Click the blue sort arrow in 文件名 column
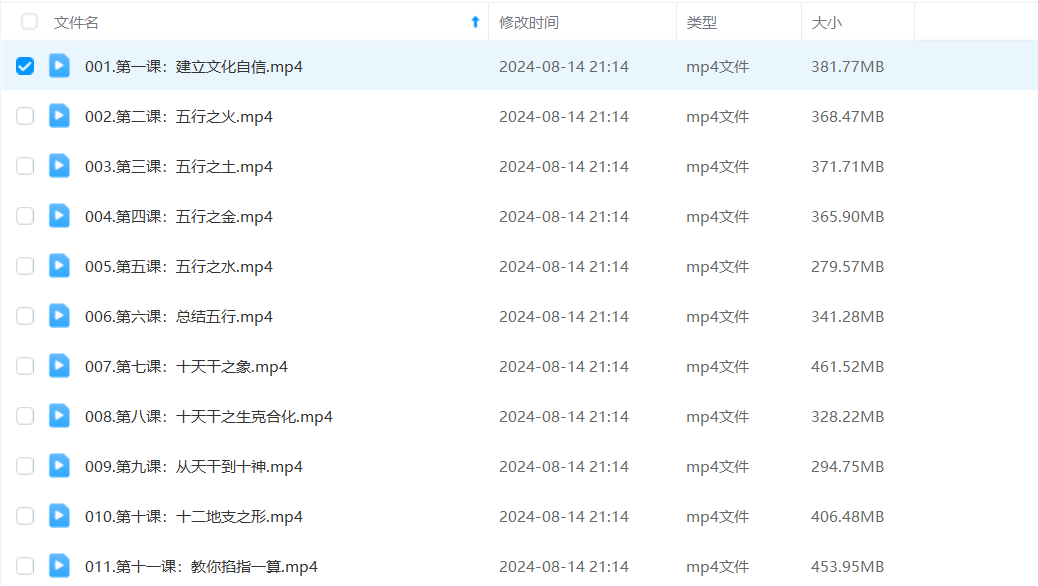The width and height of the screenshot is (1038, 586). pyautogui.click(x=475, y=22)
